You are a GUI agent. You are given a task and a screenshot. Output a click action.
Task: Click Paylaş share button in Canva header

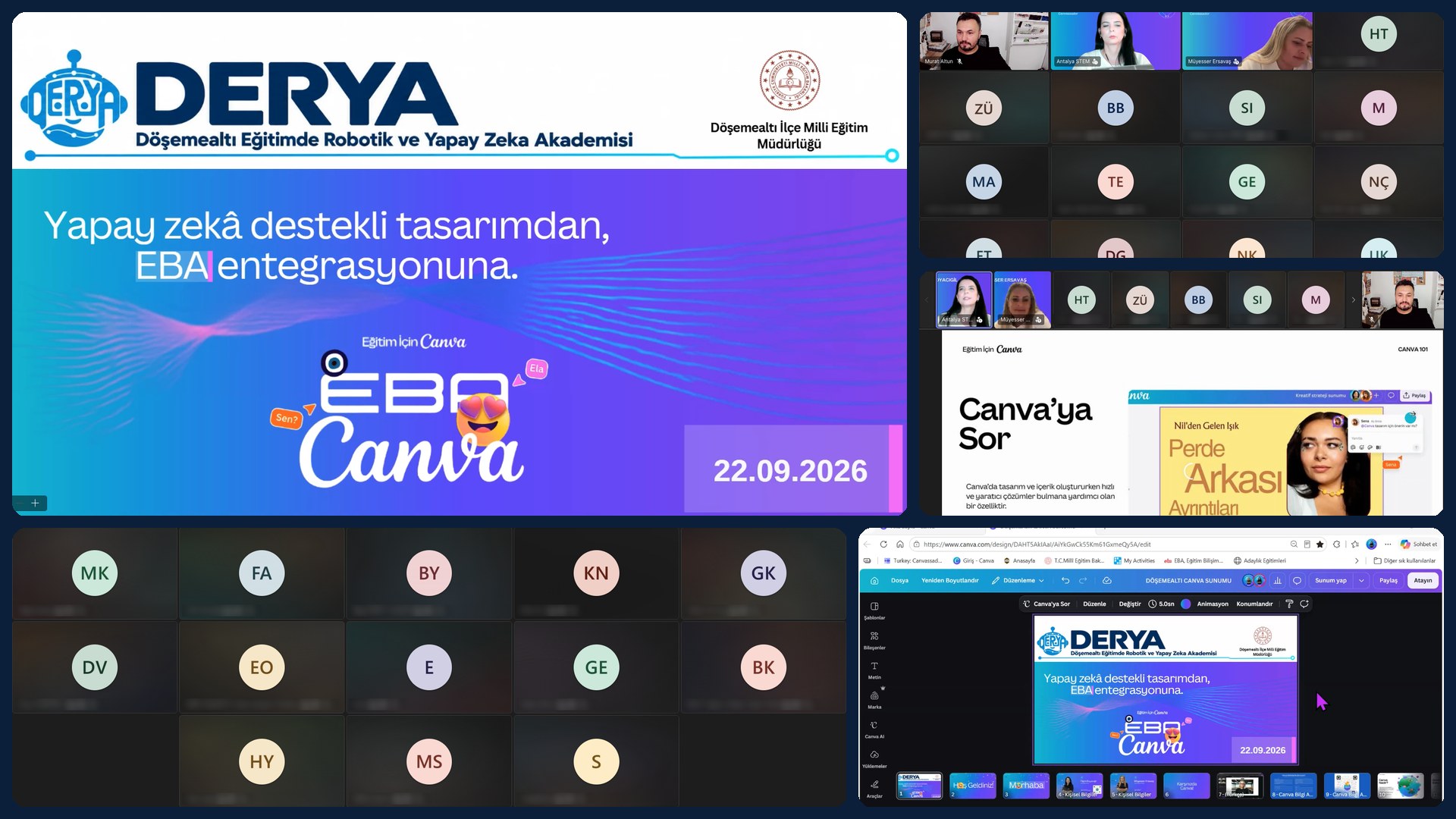click(x=1388, y=581)
